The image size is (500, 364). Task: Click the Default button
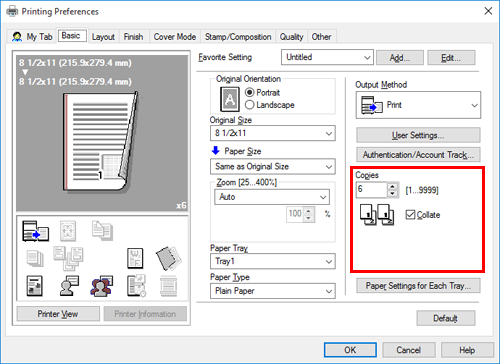point(445,318)
